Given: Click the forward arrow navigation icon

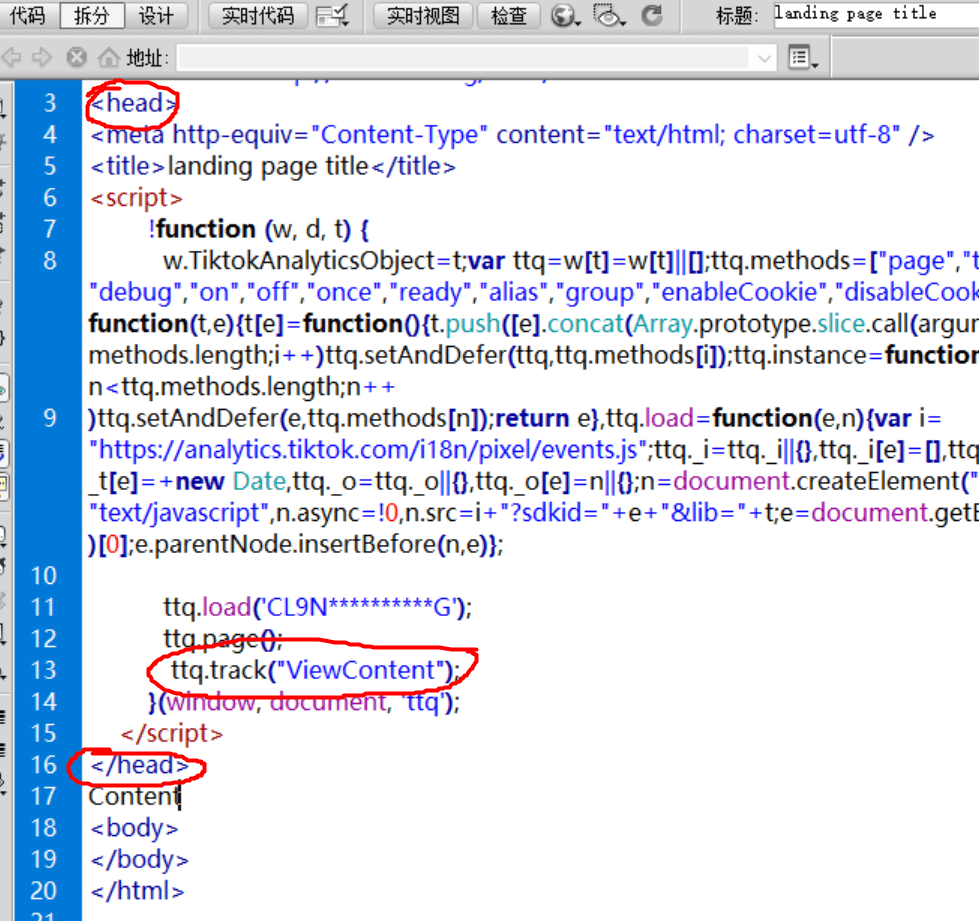Looking at the screenshot, I should (42, 57).
